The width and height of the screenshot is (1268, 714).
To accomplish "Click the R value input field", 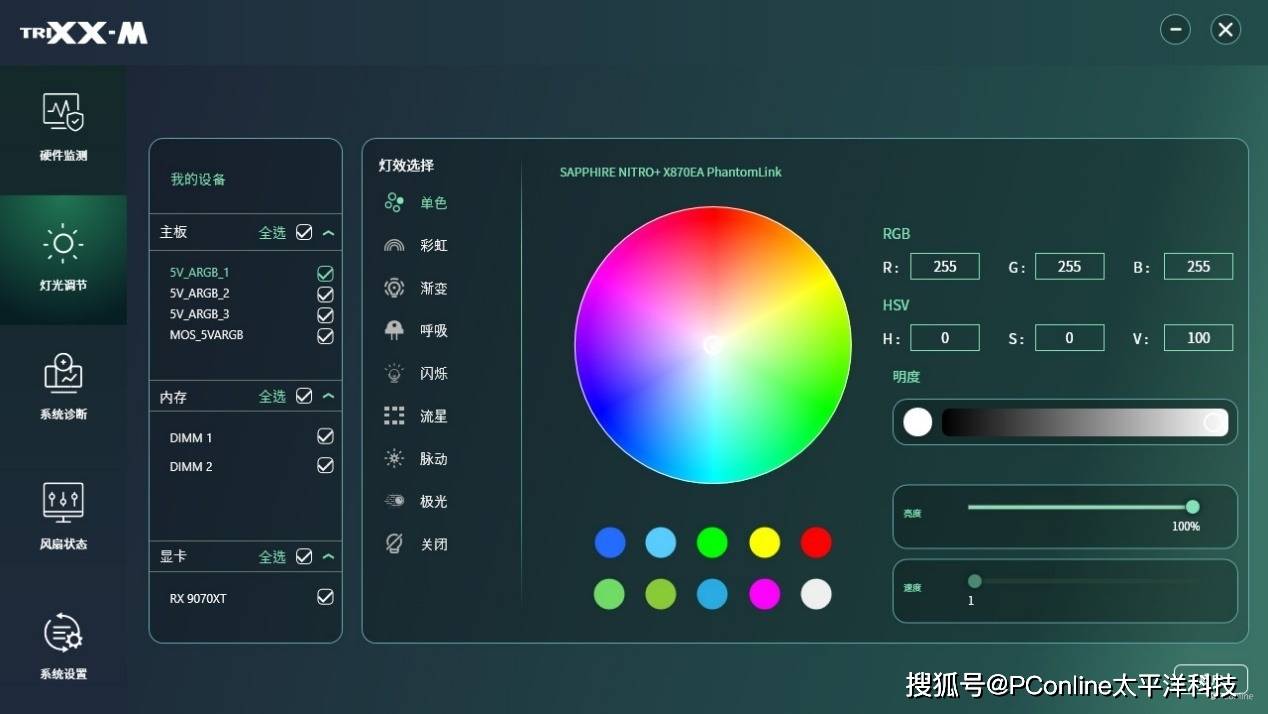I will 944,267.
